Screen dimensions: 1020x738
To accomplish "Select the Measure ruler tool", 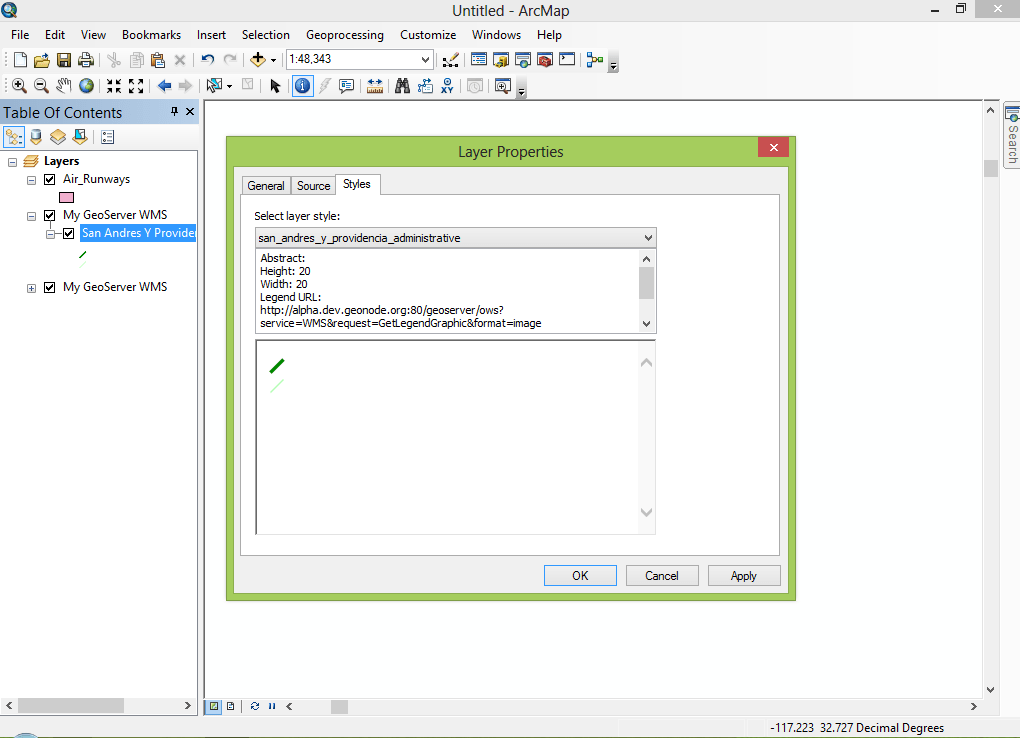I will click(375, 86).
